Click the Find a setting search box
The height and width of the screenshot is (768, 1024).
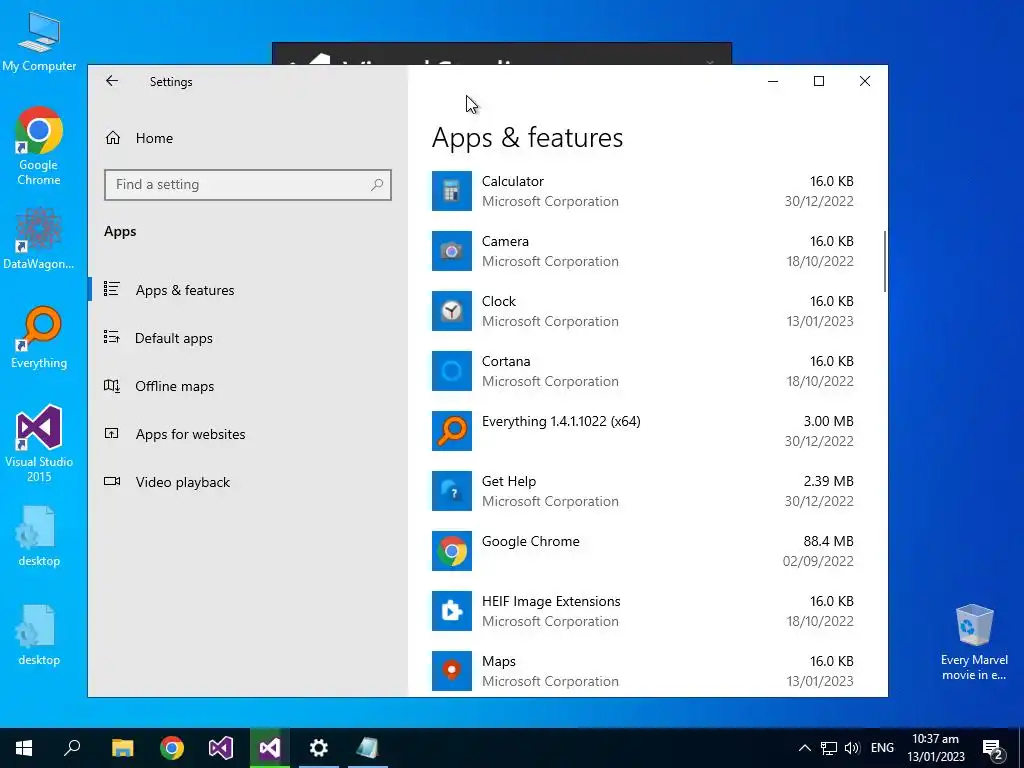(248, 185)
